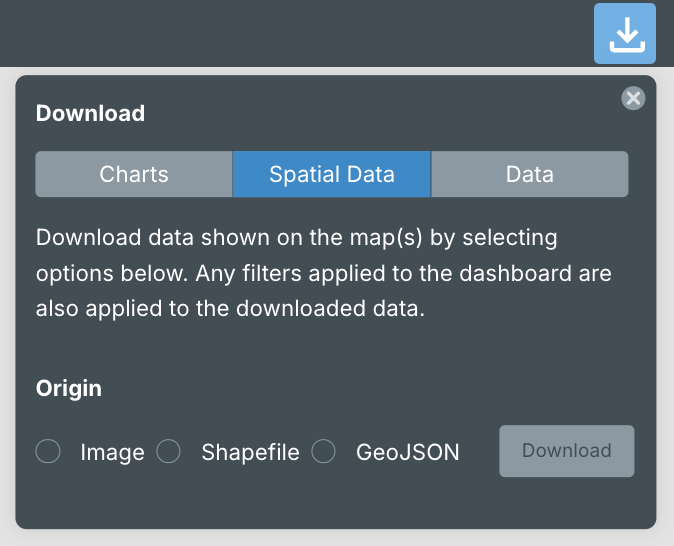Select the Spatial Data tab
The image size is (674, 546).
click(332, 174)
